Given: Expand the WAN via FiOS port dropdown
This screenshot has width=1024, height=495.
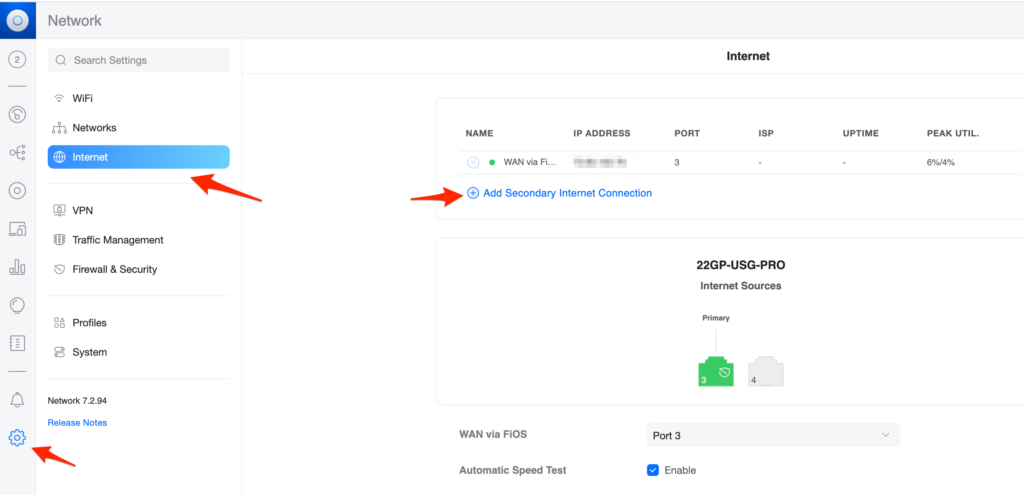Looking at the screenshot, I should 772,435.
